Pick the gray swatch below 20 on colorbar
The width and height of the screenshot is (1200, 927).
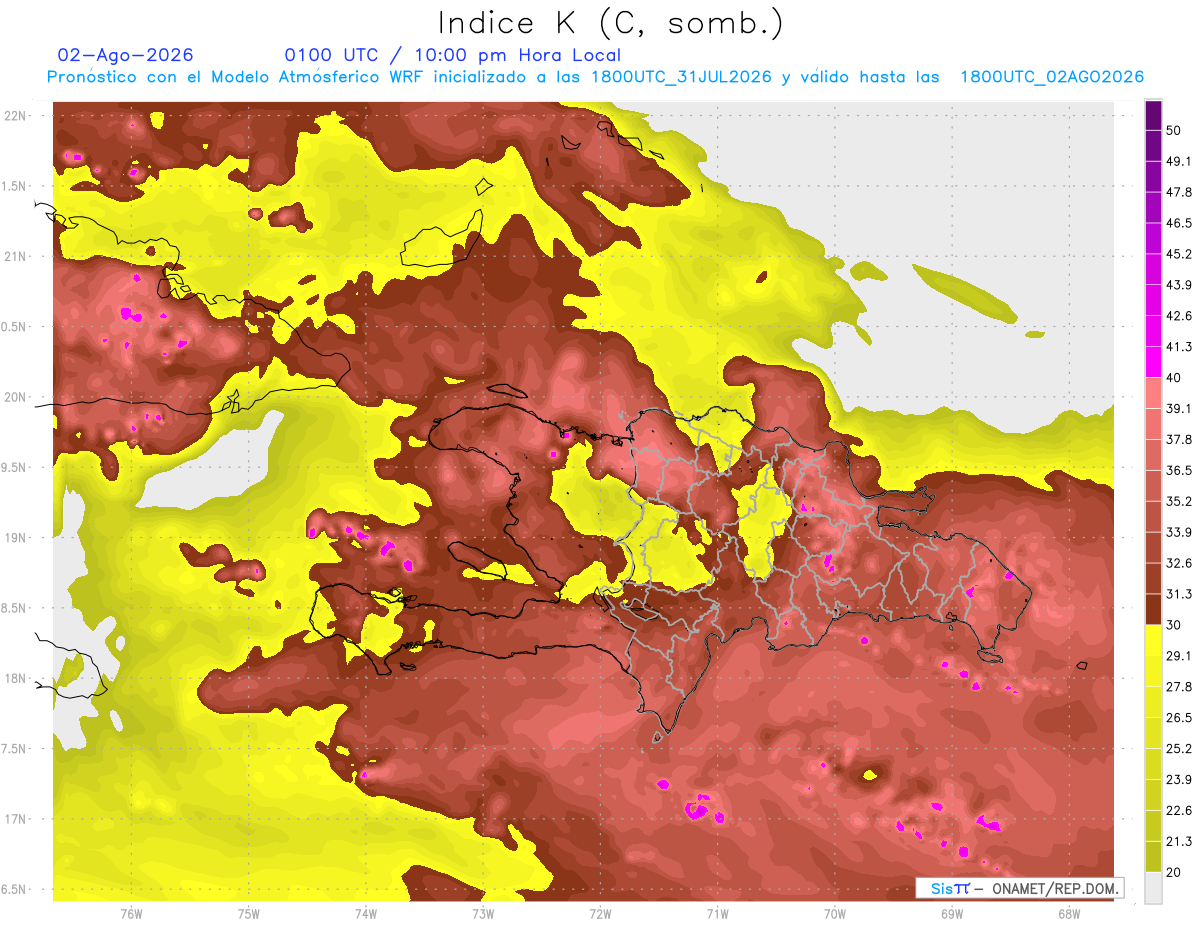point(1153,888)
